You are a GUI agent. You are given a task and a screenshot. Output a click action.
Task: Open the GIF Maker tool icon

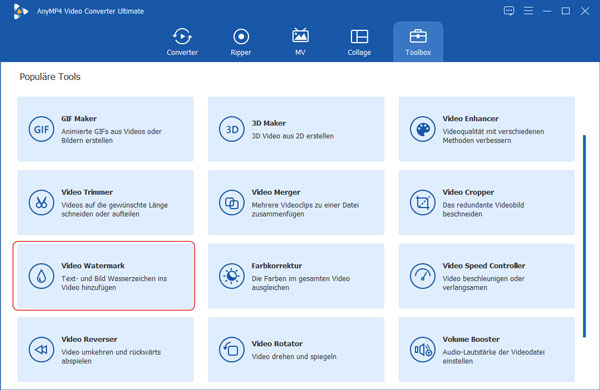(41, 129)
